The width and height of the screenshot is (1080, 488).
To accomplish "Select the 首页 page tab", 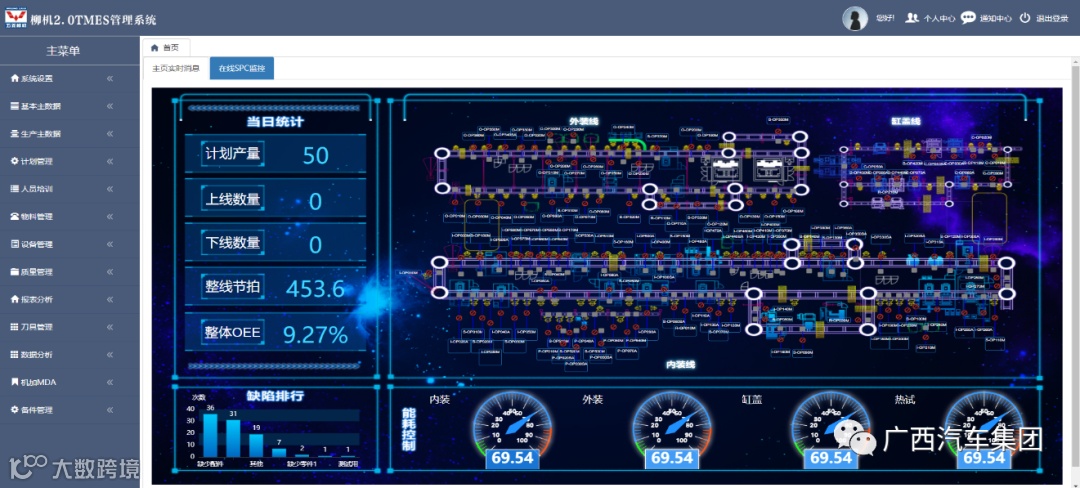I will (x=165, y=47).
